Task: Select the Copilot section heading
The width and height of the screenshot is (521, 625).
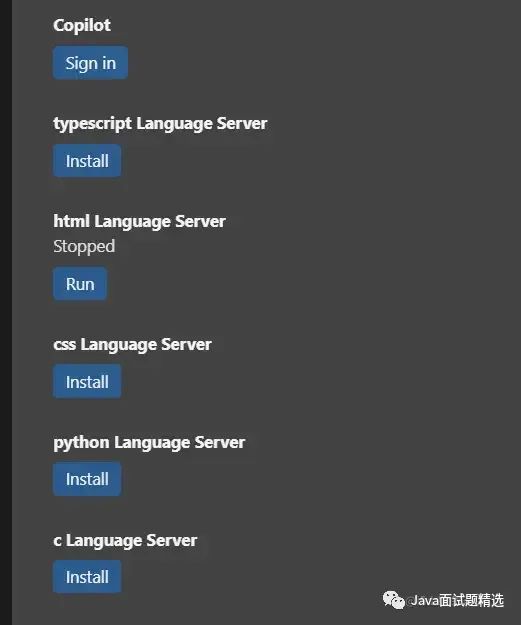Action: tap(82, 25)
